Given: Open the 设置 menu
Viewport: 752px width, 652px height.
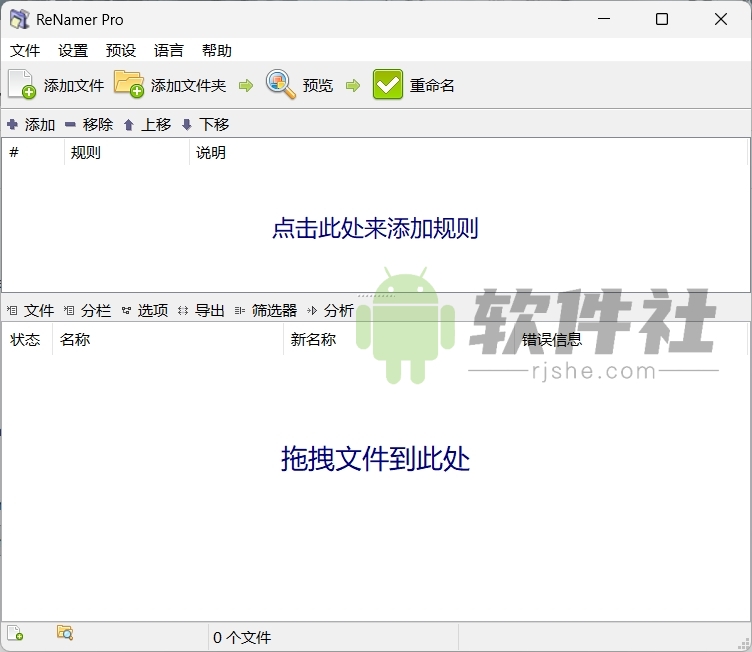Looking at the screenshot, I should pos(73,50).
